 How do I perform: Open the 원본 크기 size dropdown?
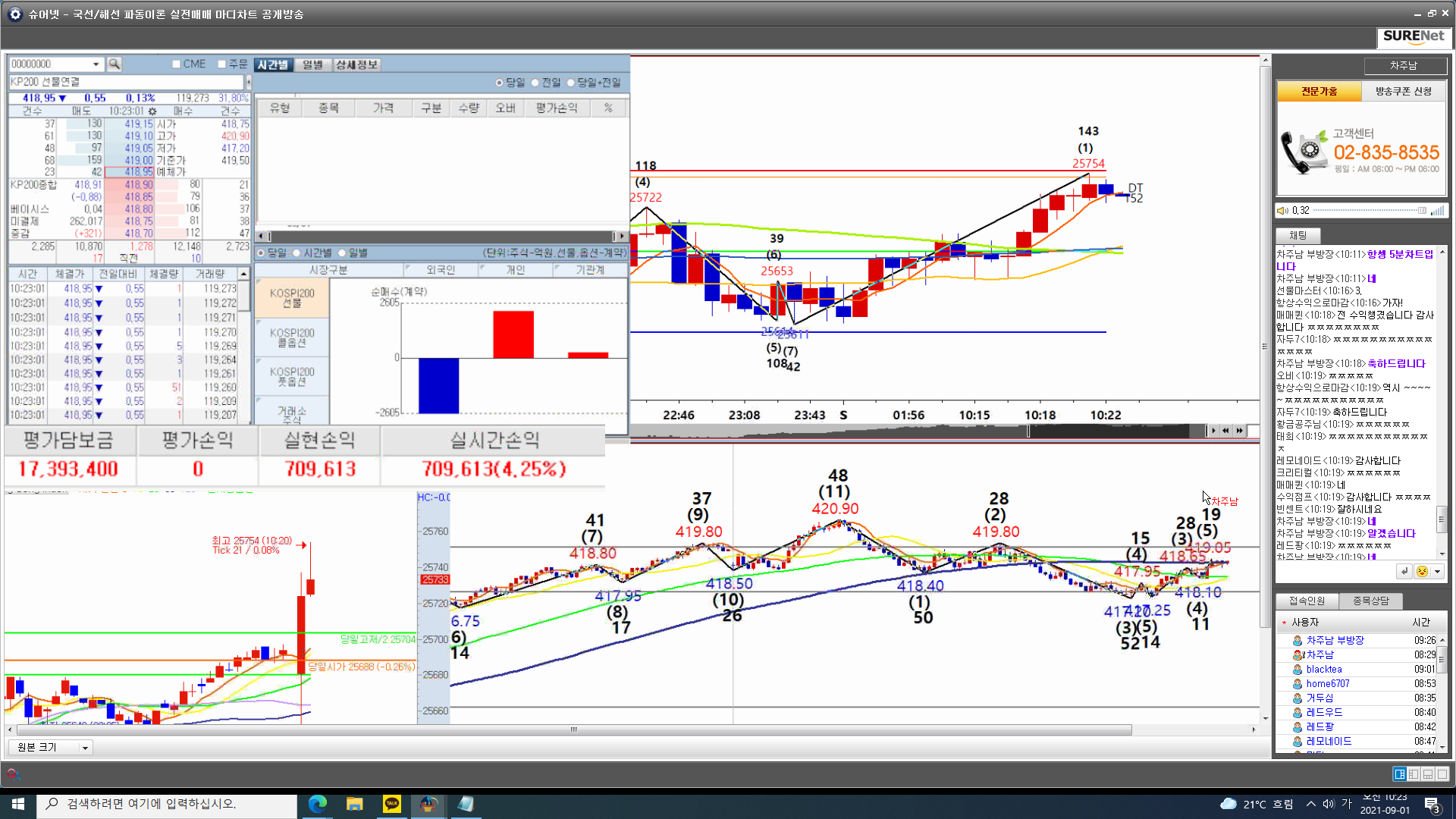[x=85, y=748]
